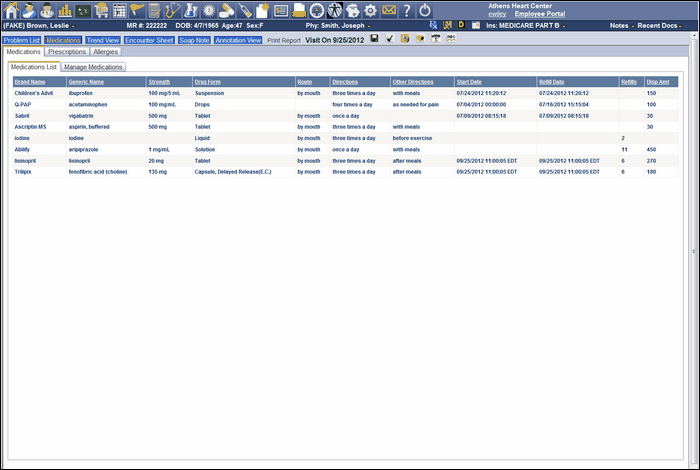Sort by Refill Date column header
700x470 pixels.
point(551,82)
